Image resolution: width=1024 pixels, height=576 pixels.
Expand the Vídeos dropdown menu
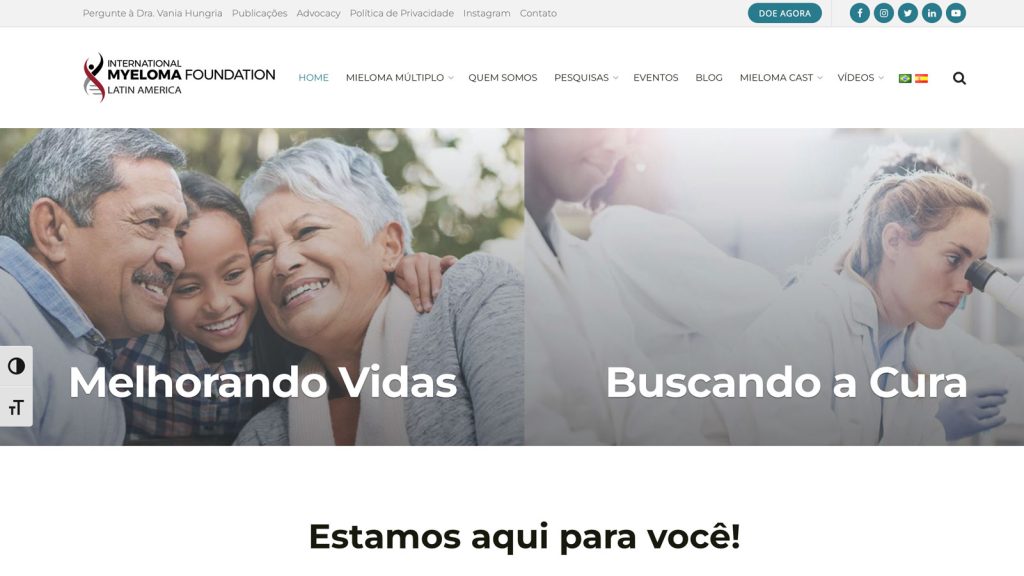coord(860,78)
